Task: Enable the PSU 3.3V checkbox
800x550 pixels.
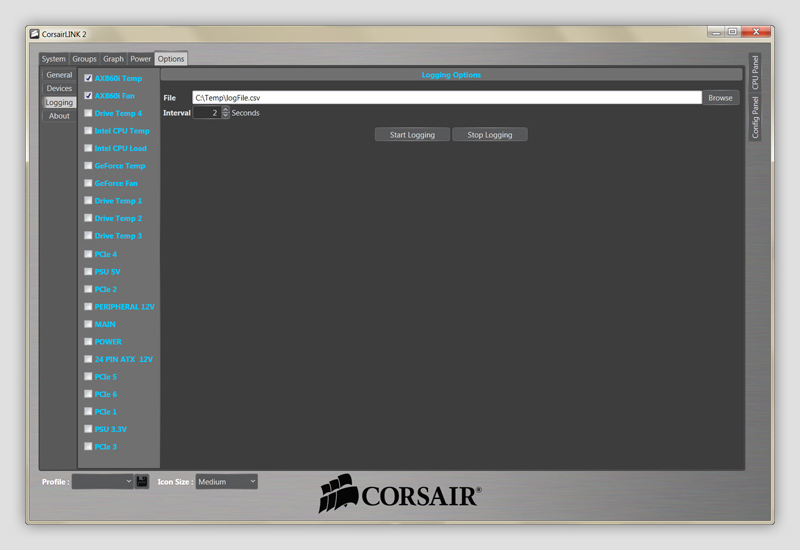Action: tap(88, 429)
